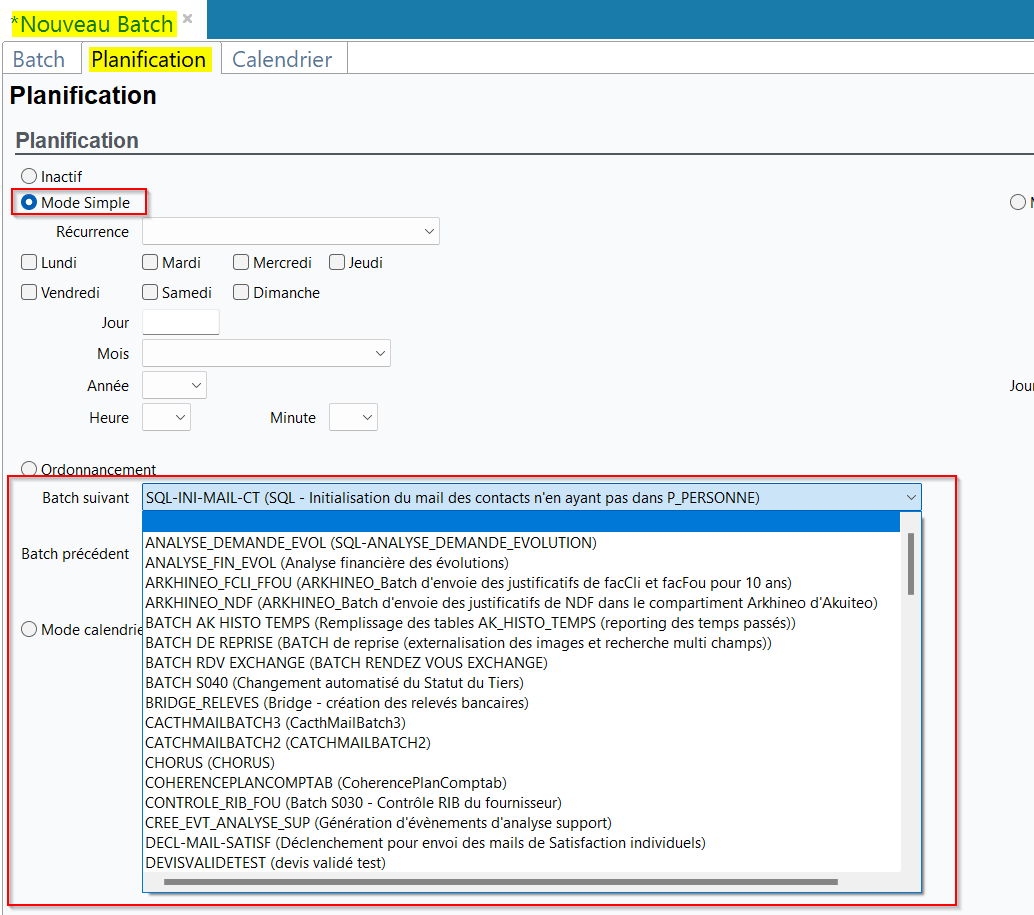Viewport: 1034px width, 915px height.
Task: Open the Mois dropdown list
Action: coord(380,354)
